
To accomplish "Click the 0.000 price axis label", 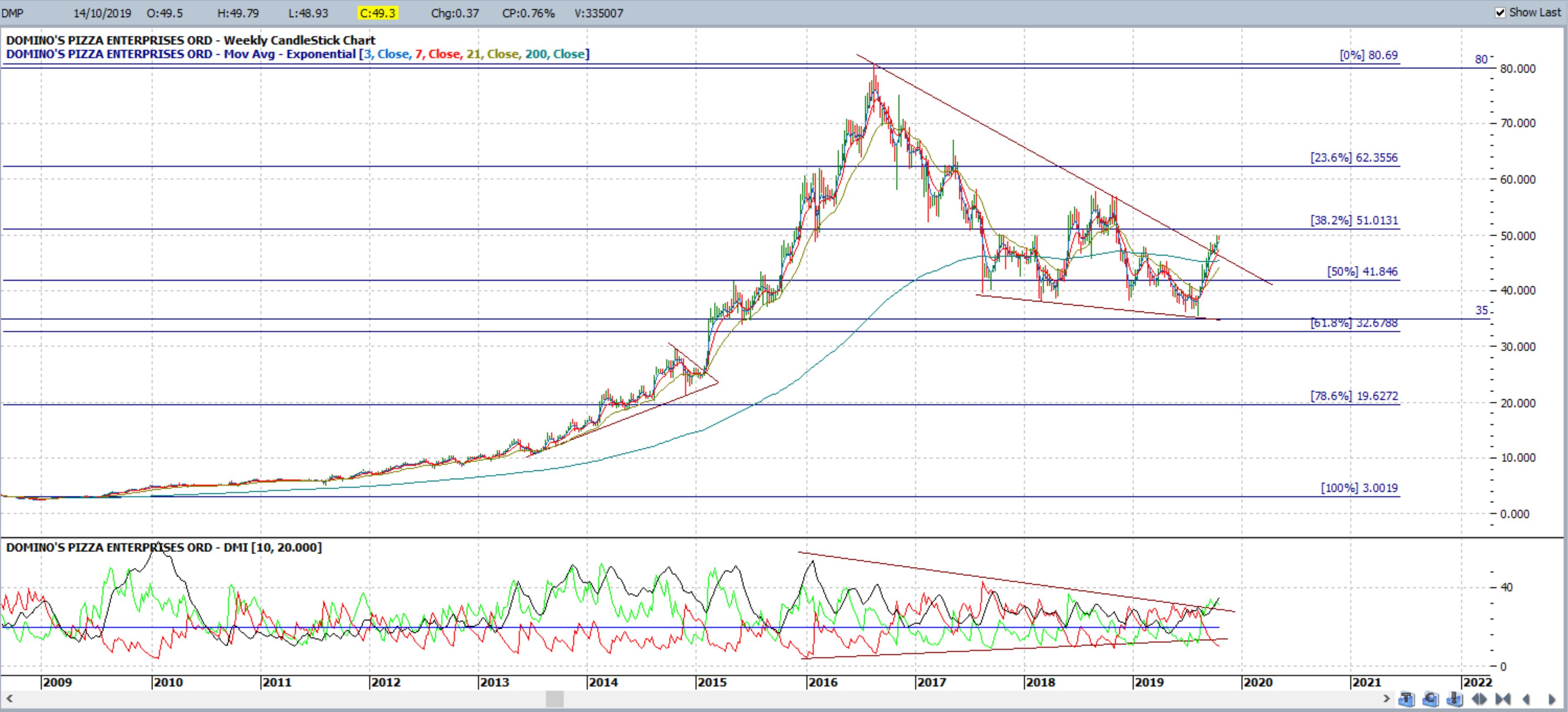I will [1514, 514].
